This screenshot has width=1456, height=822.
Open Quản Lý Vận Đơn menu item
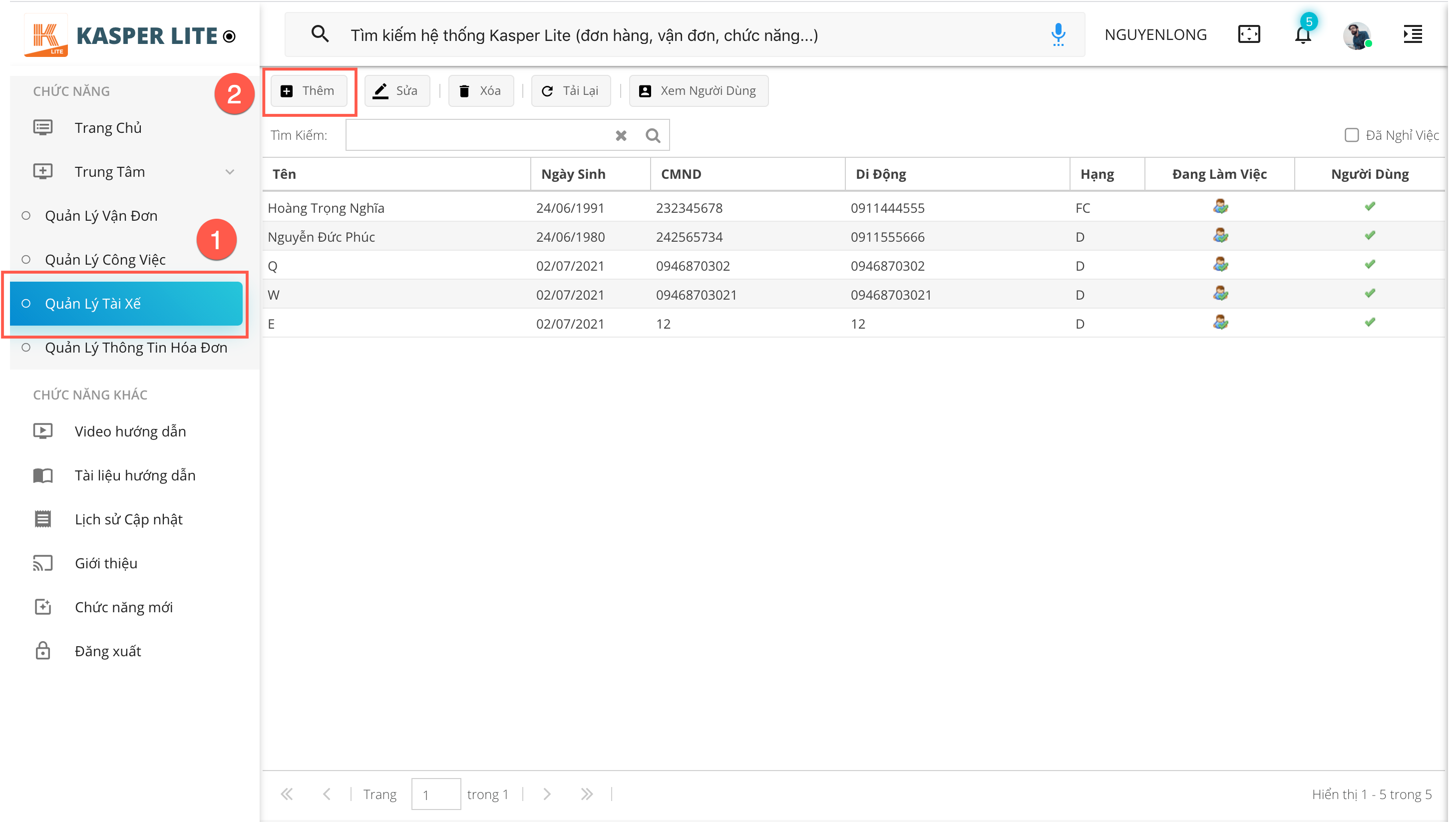pos(101,216)
